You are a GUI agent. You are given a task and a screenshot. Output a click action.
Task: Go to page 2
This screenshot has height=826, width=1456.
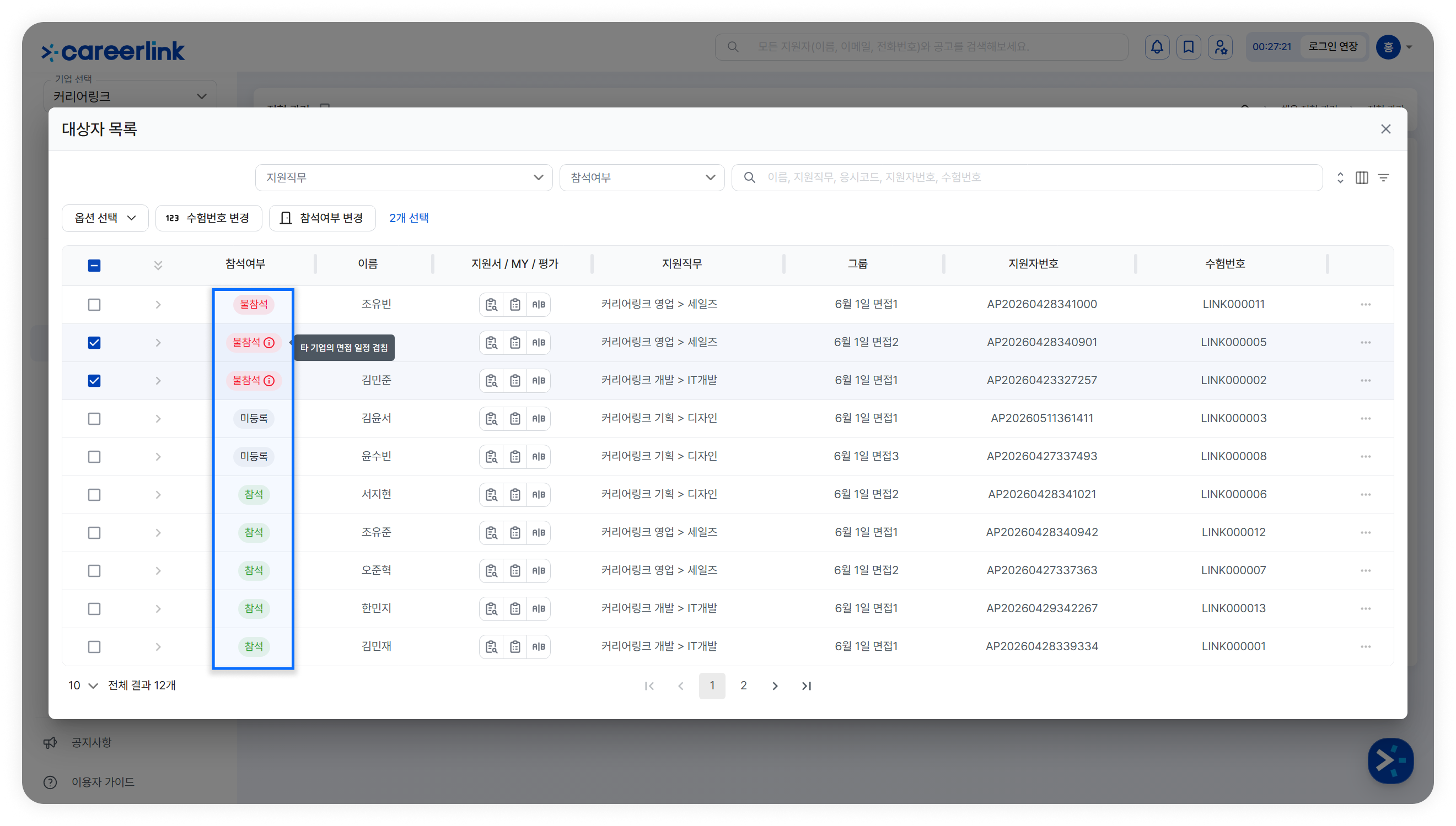click(x=743, y=685)
